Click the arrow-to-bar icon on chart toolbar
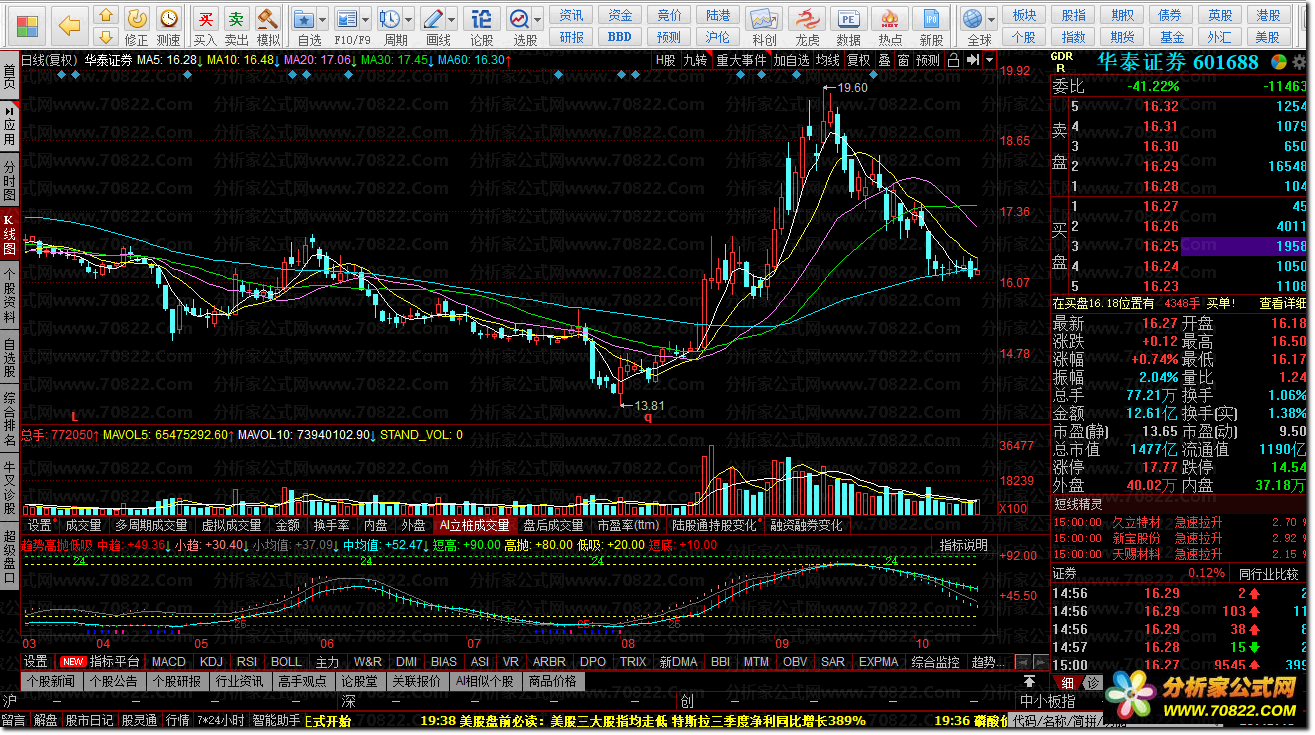This screenshot has height=735, width=1315. tap(971, 60)
